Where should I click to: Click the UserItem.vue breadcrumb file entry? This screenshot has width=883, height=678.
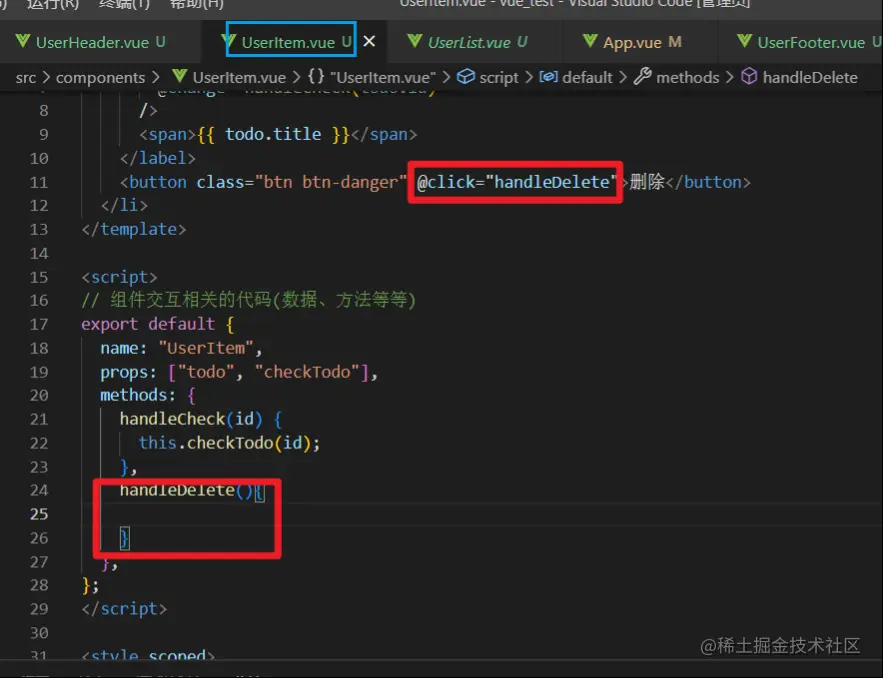click(x=239, y=77)
